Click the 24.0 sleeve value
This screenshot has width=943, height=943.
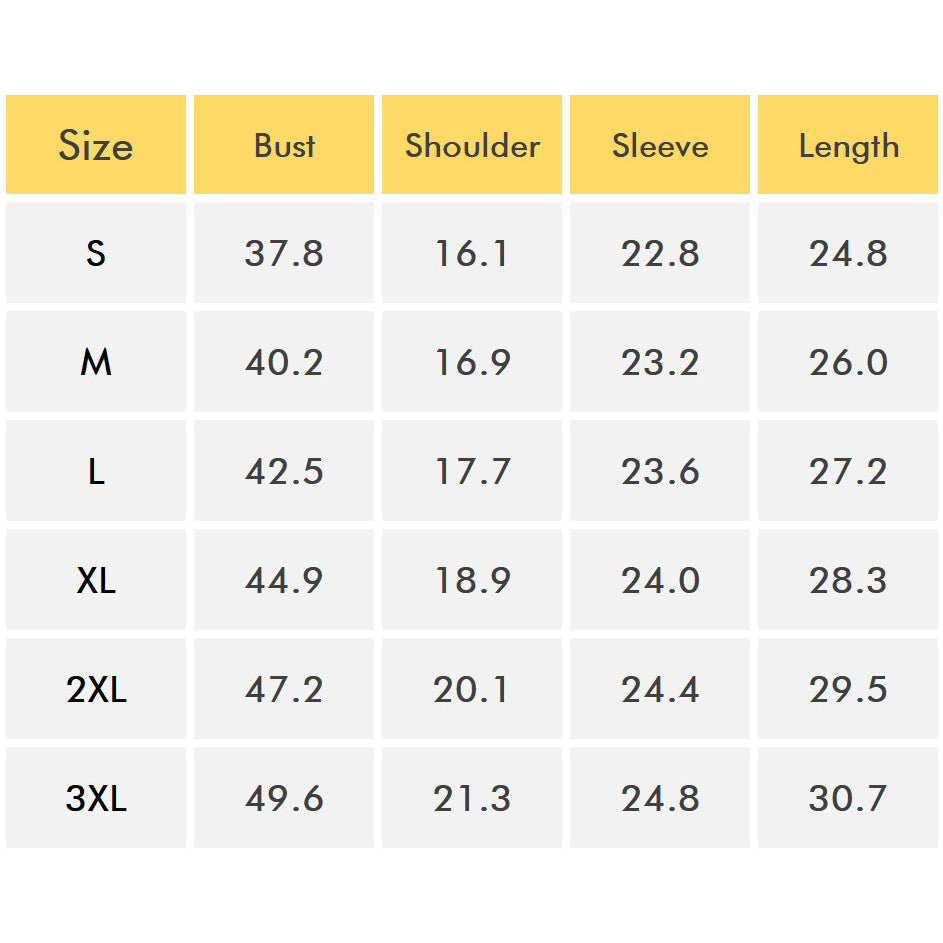click(660, 580)
